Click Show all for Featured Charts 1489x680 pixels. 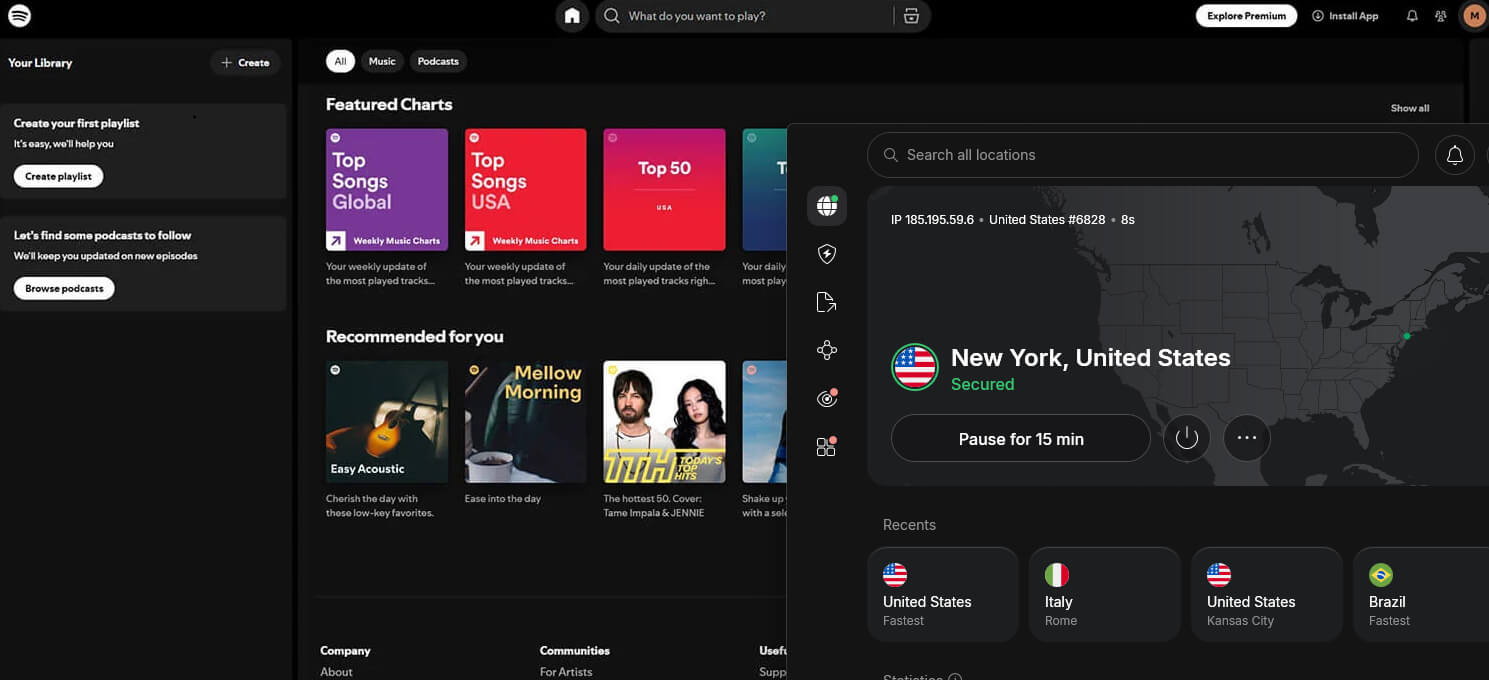pyautogui.click(x=1410, y=108)
